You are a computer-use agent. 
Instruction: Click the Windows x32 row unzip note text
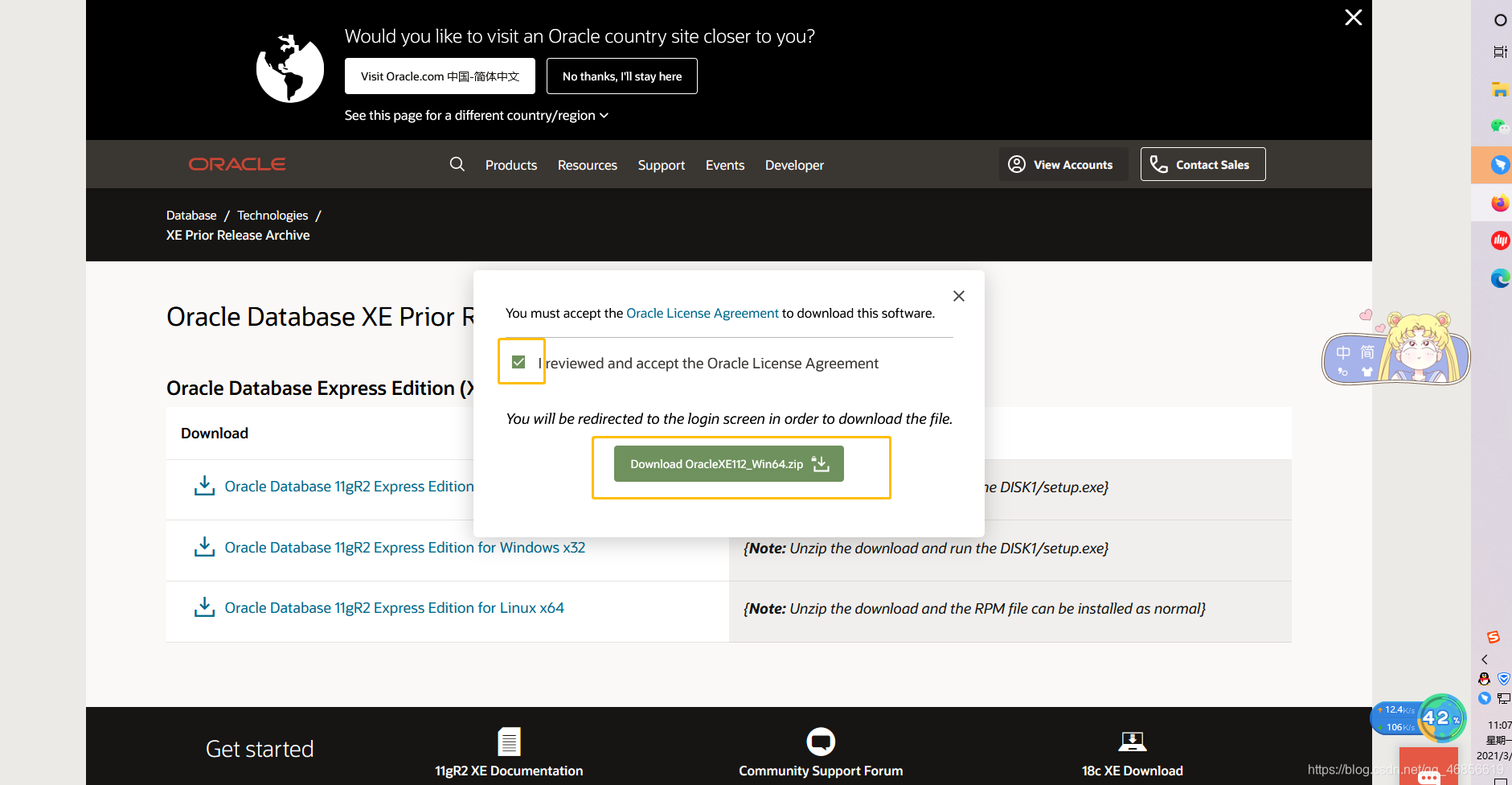[x=926, y=548]
